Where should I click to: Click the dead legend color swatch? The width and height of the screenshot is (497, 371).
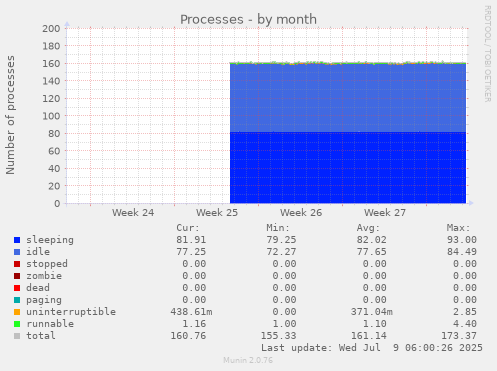tap(17, 288)
